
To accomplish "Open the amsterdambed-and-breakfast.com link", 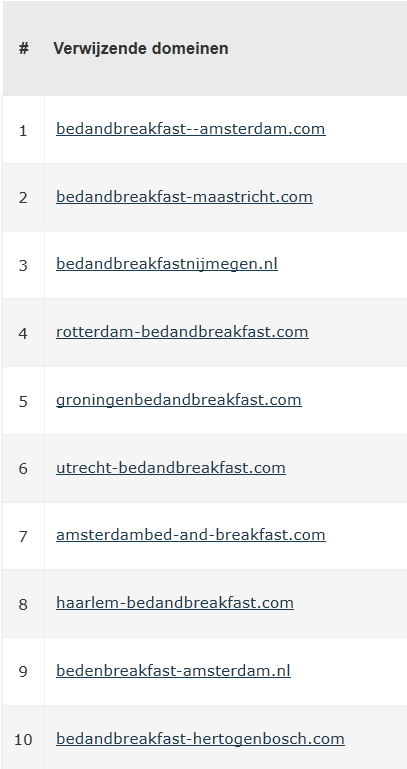I will [191, 535].
